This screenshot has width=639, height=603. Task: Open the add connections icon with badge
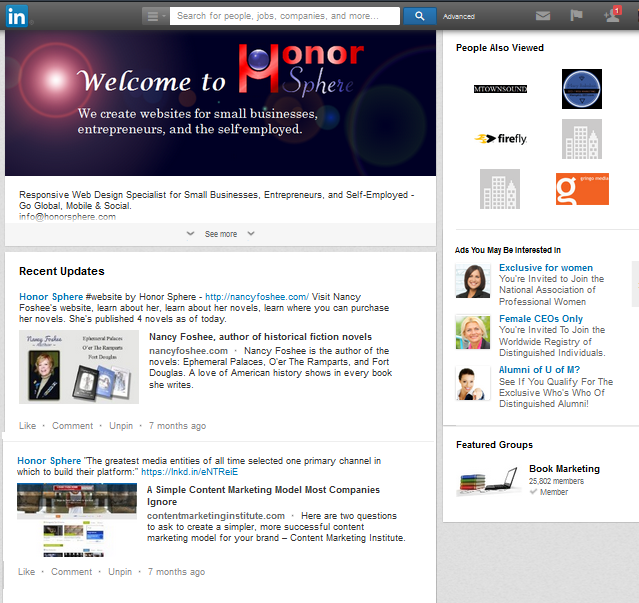(613, 15)
